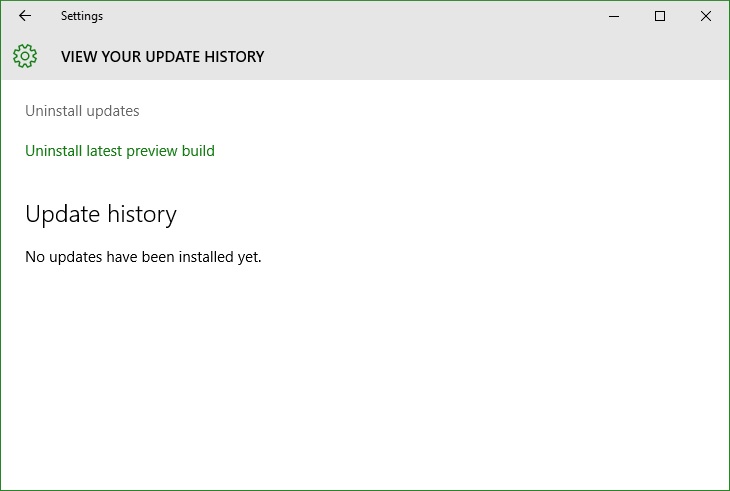The height and width of the screenshot is (491, 730).
Task: Click the Update history heading
Action: tap(101, 215)
